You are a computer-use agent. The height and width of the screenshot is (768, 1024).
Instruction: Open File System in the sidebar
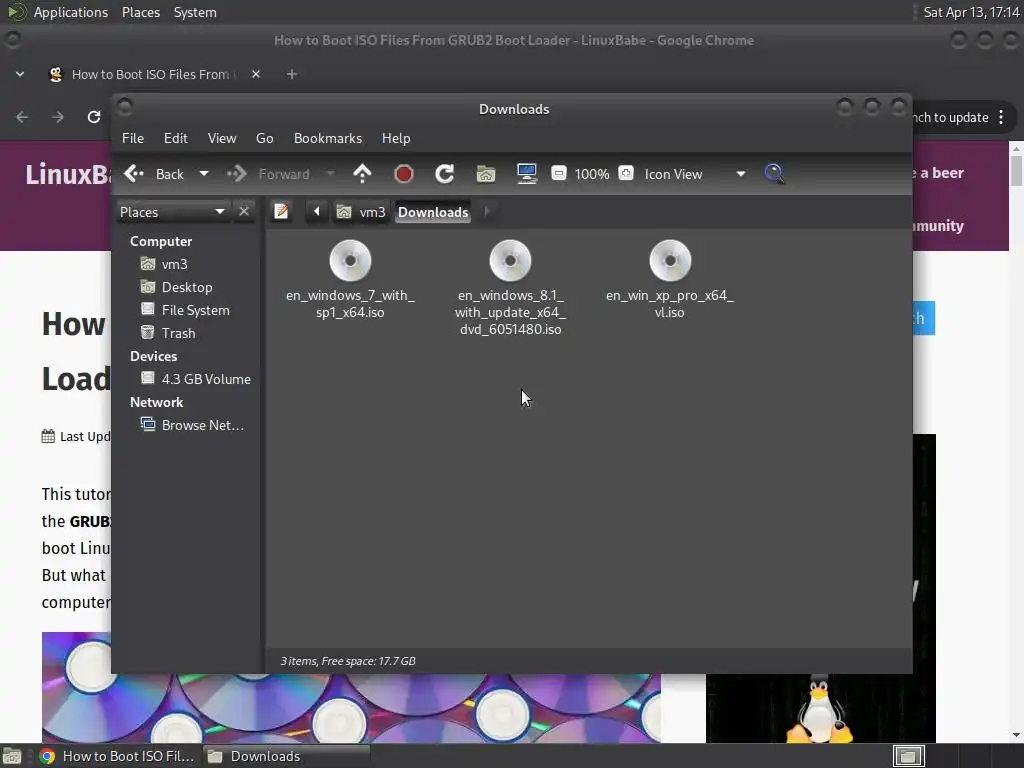pos(195,310)
